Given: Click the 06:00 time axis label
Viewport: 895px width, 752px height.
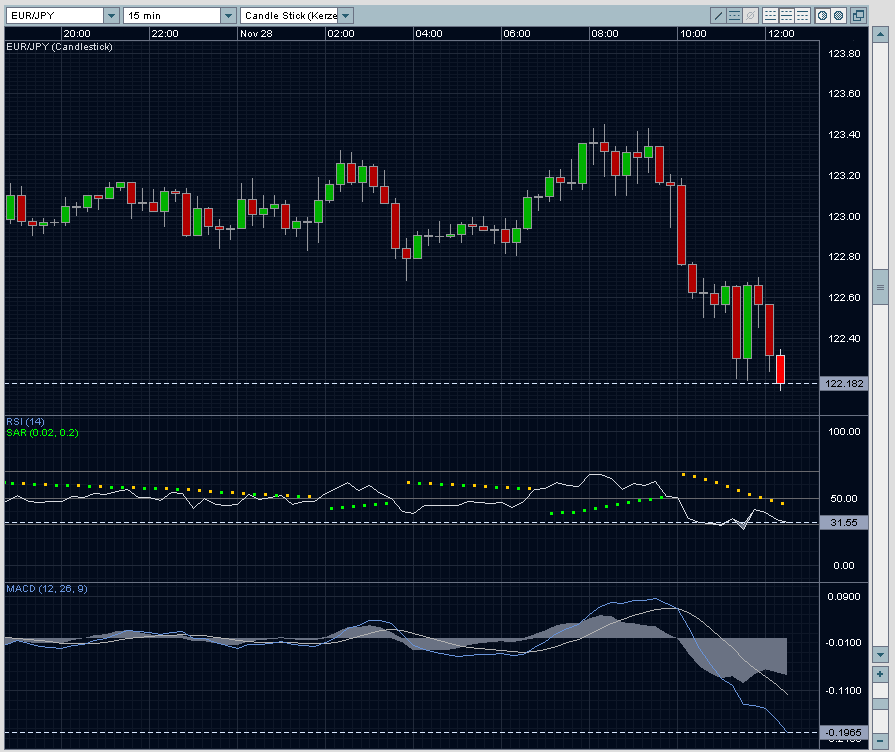Looking at the screenshot, I should [517, 34].
